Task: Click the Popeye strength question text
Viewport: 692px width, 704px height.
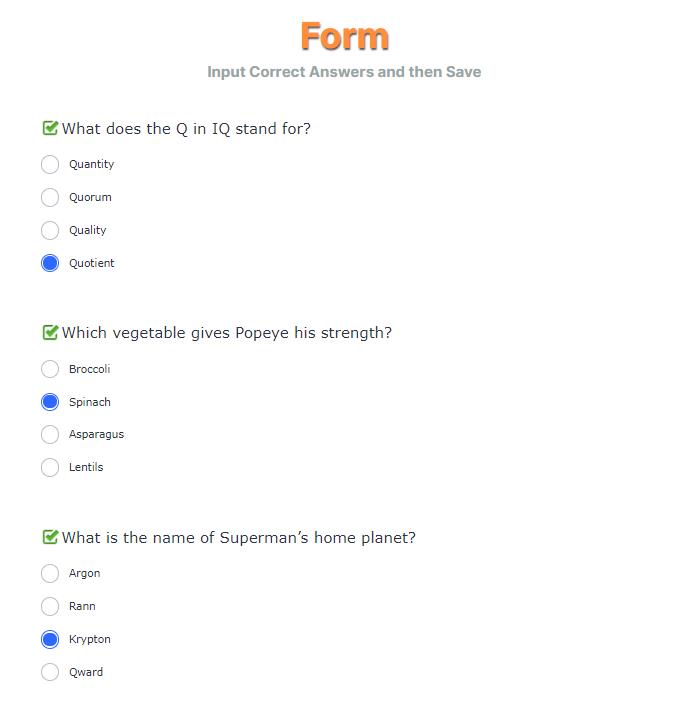Action: point(227,333)
